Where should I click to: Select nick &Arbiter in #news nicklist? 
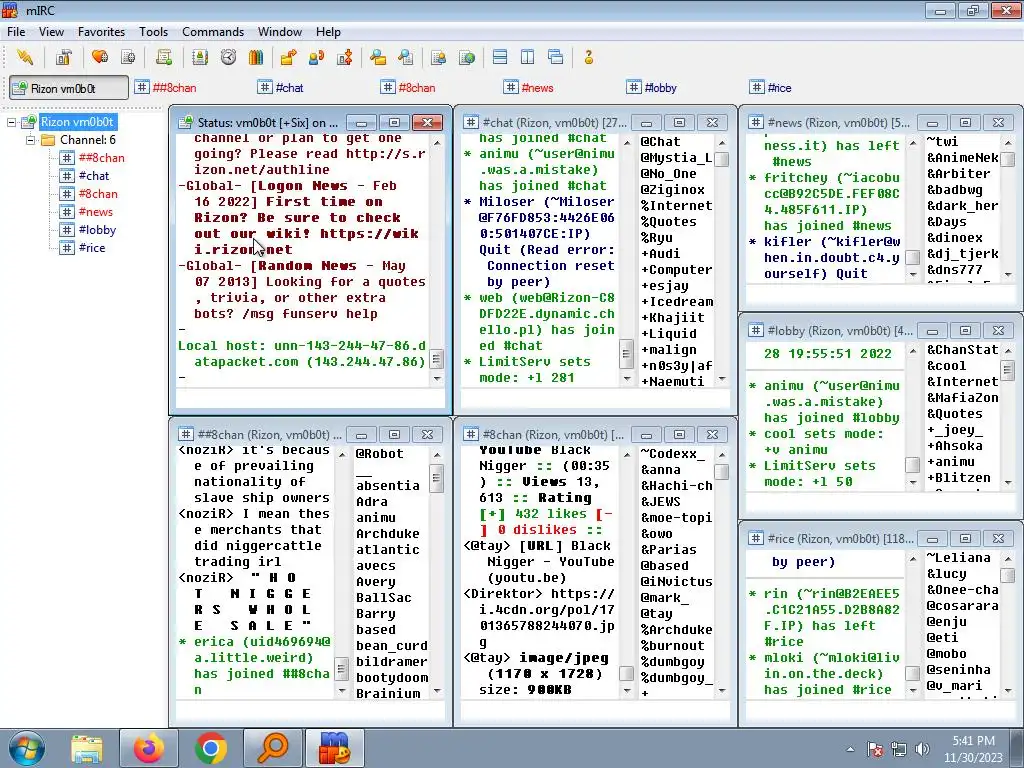(958, 174)
